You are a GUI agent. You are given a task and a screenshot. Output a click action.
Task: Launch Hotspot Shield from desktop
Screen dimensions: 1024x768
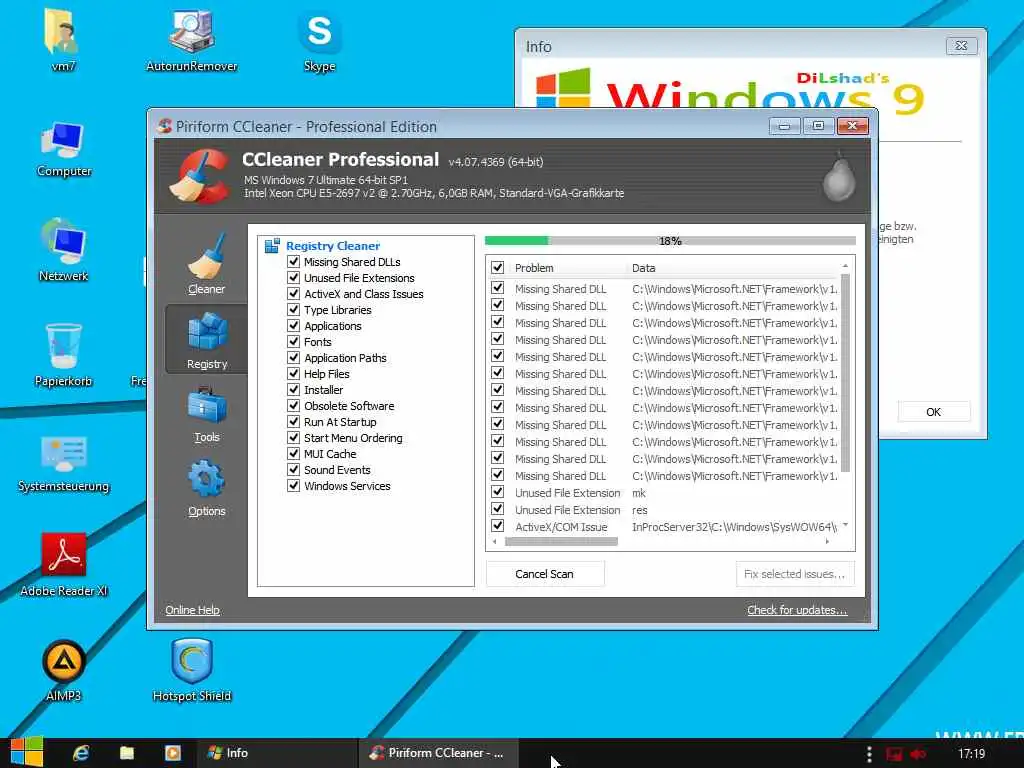pyautogui.click(x=191, y=670)
